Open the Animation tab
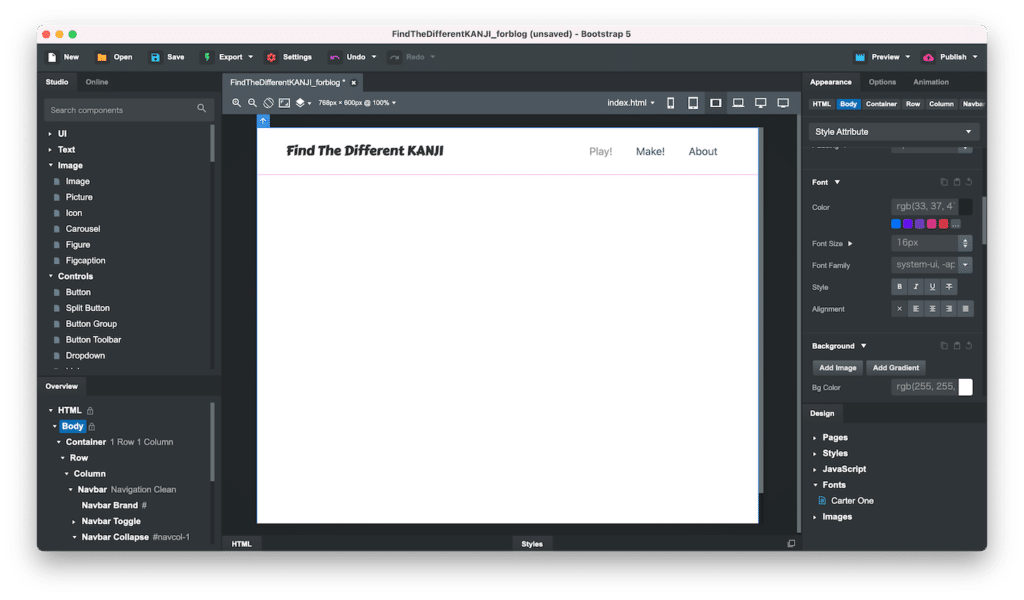Viewport: 1024px width, 600px height. point(931,82)
